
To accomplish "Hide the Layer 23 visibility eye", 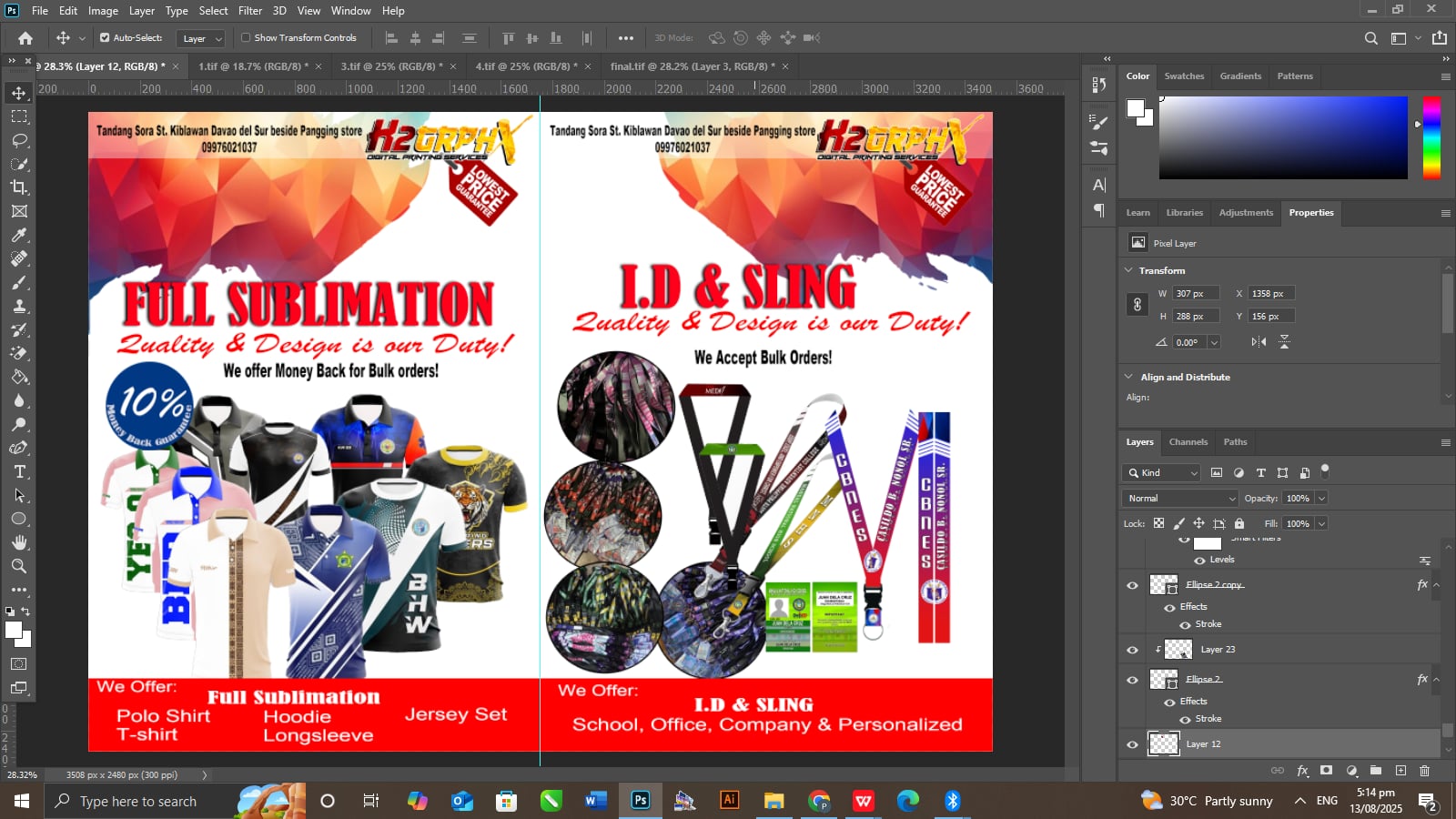I will click(1132, 650).
